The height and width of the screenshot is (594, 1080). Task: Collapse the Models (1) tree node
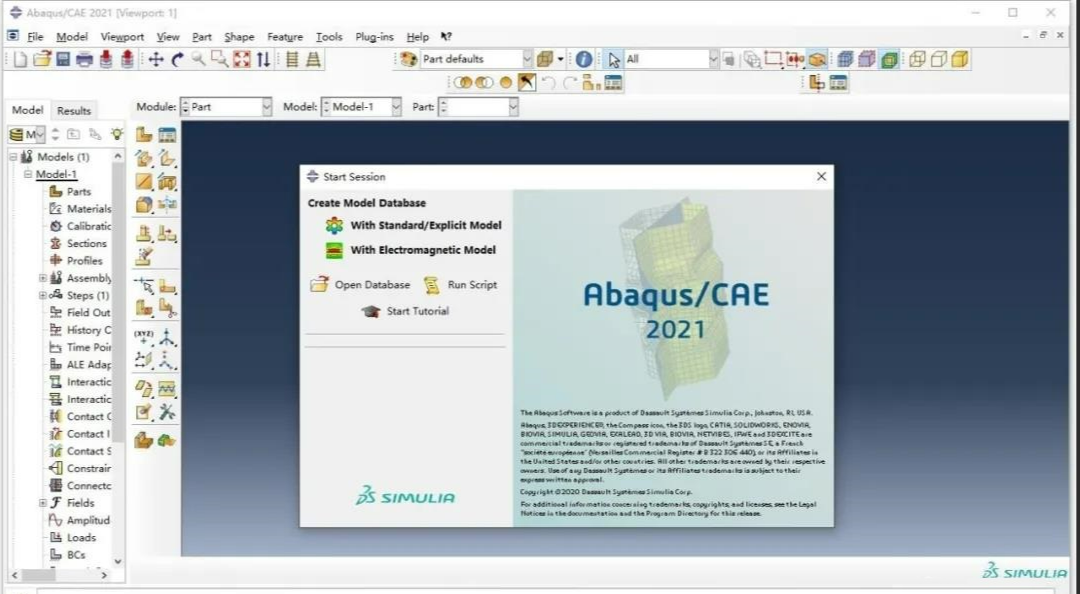pos(13,157)
